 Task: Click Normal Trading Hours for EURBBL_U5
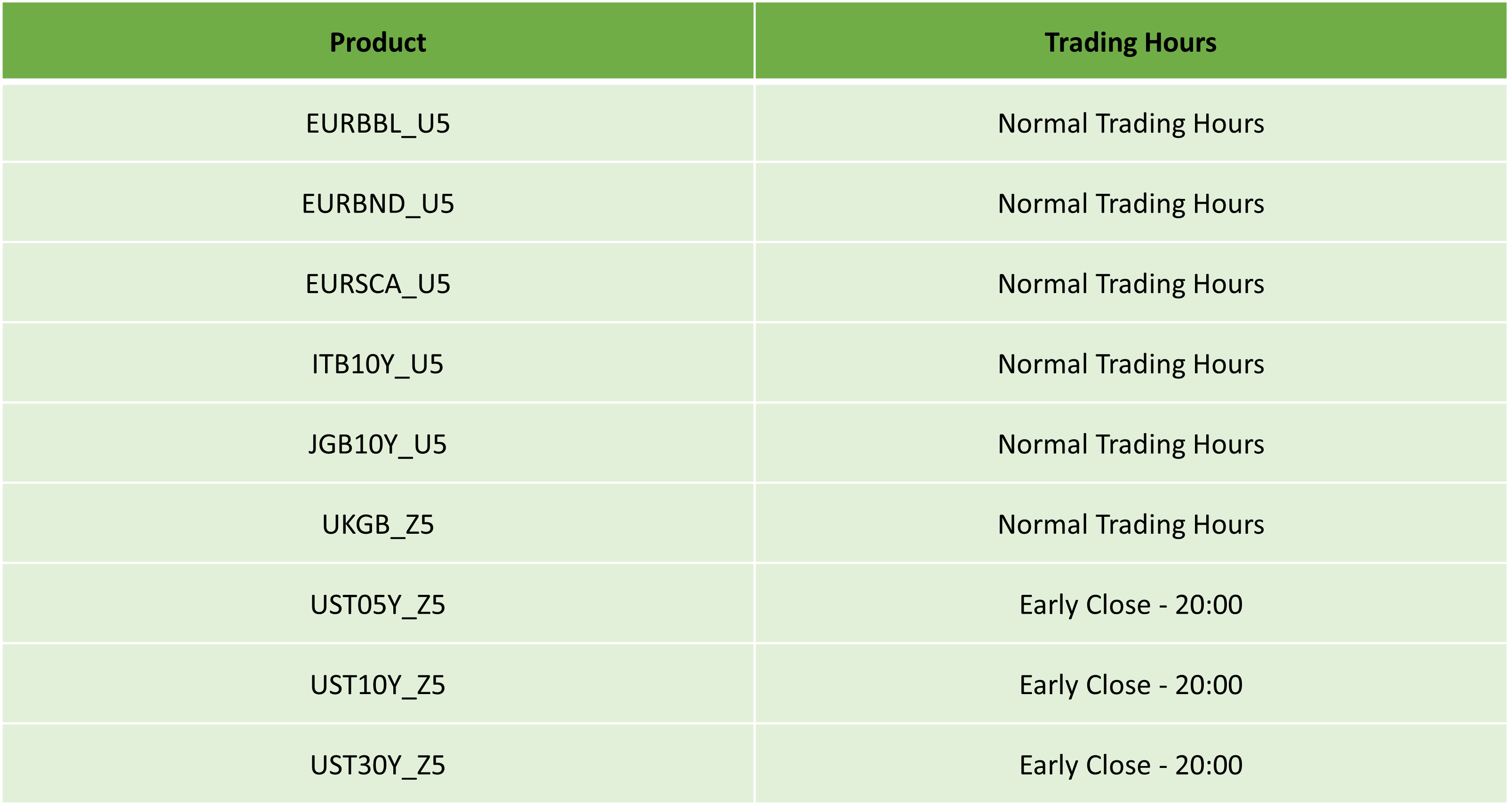(1130, 123)
